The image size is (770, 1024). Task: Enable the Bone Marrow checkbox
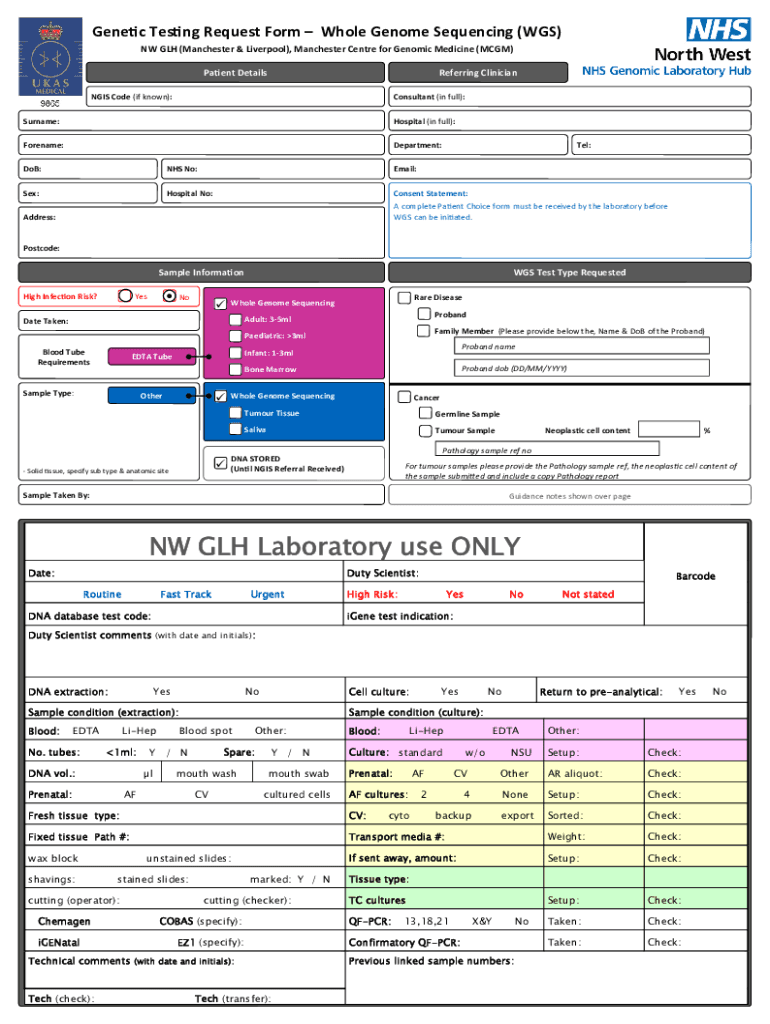pos(235,369)
